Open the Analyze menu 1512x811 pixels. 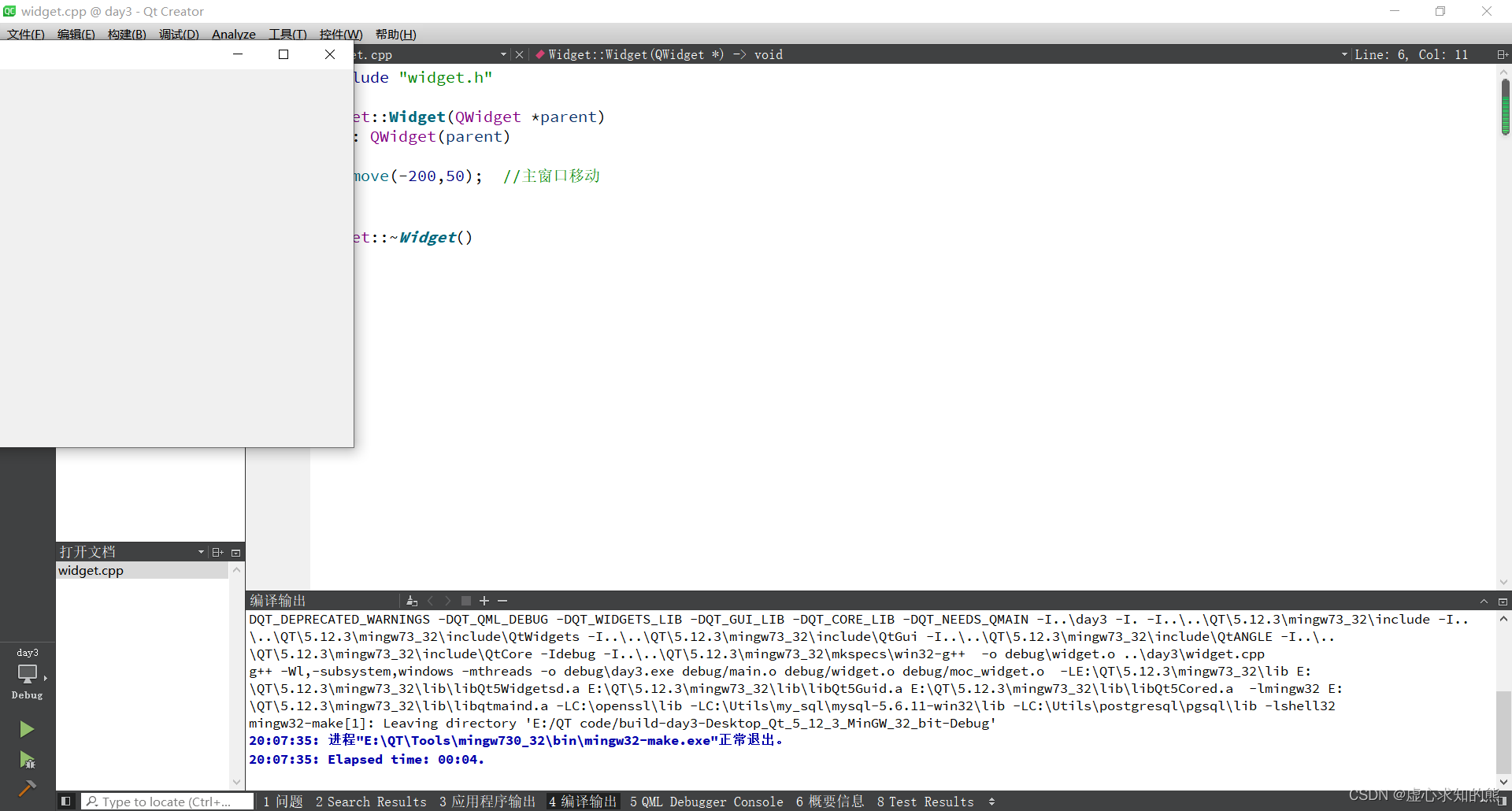(234, 34)
